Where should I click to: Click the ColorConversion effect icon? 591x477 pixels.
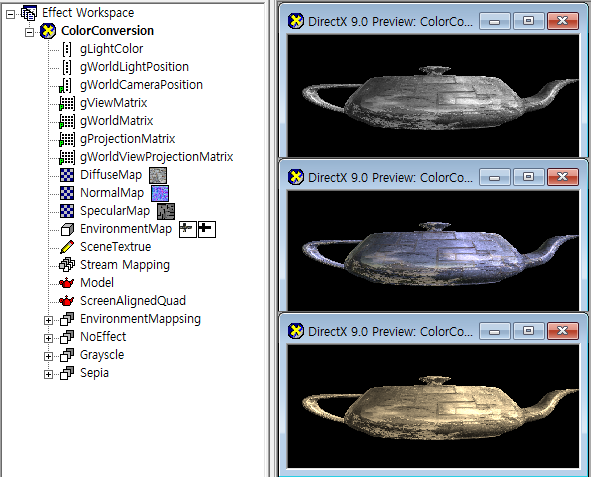48,31
